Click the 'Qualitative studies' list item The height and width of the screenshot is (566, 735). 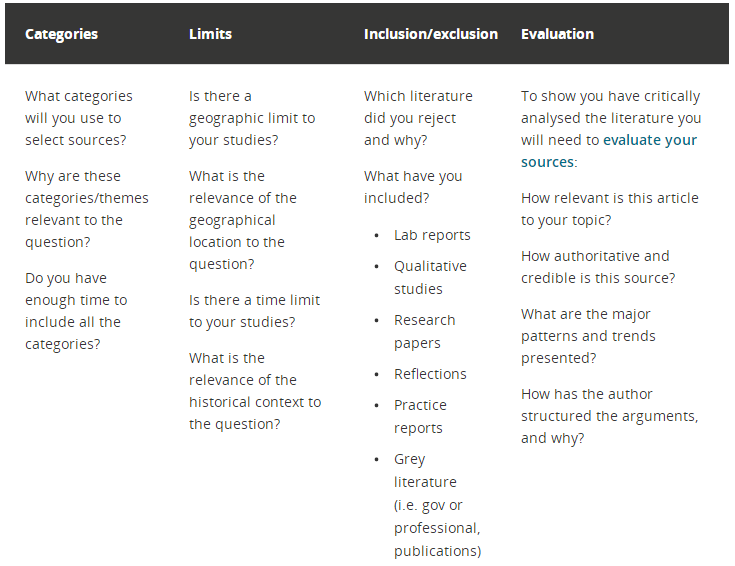[430, 277]
